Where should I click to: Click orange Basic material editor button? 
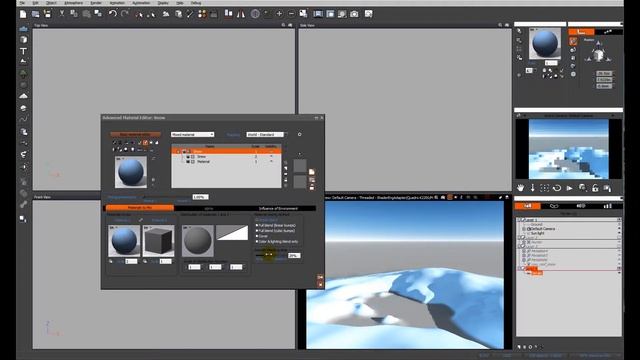point(135,134)
